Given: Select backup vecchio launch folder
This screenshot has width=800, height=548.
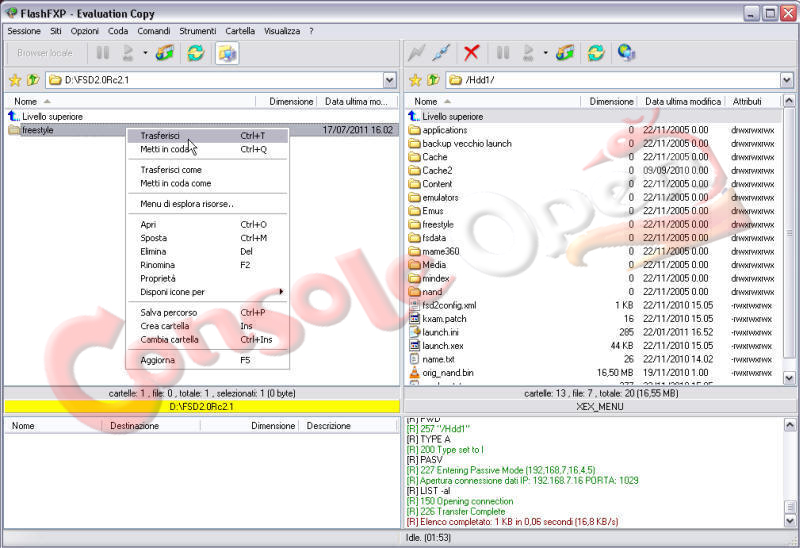Looking at the screenshot, I should [x=460, y=143].
